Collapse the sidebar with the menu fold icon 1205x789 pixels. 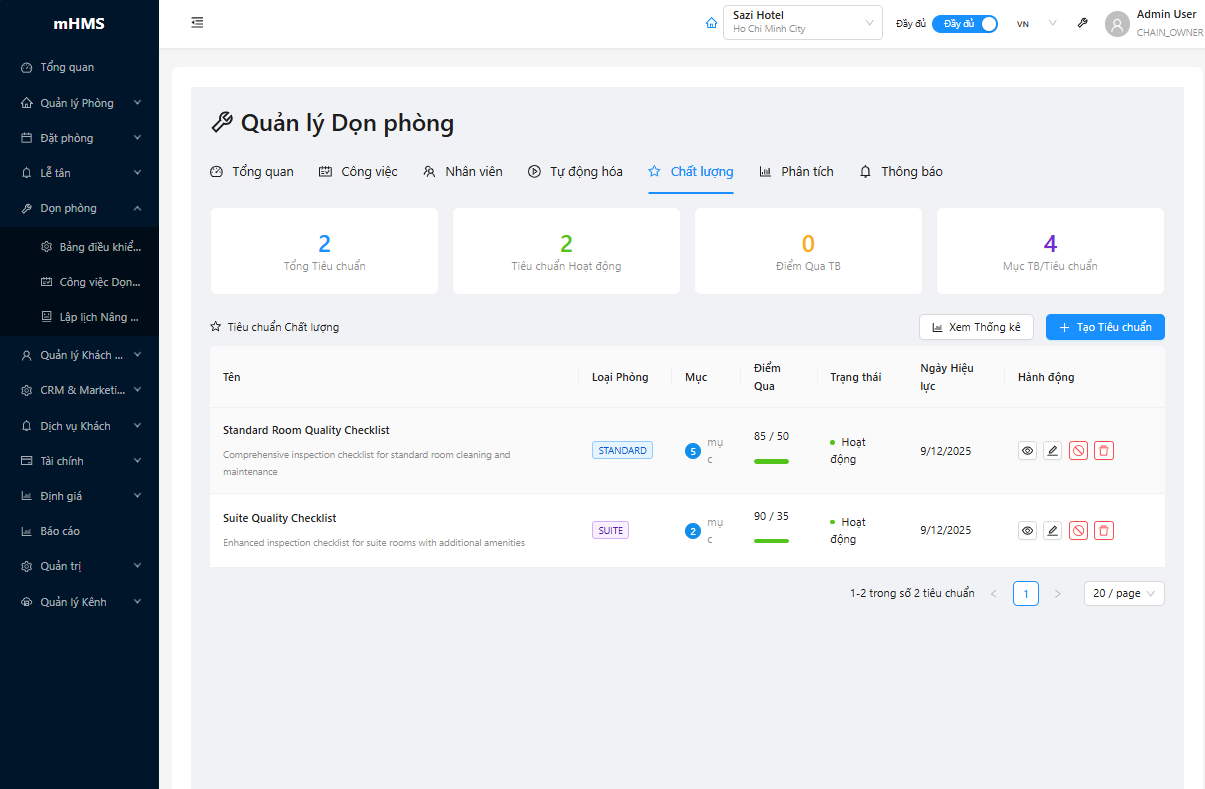click(197, 23)
